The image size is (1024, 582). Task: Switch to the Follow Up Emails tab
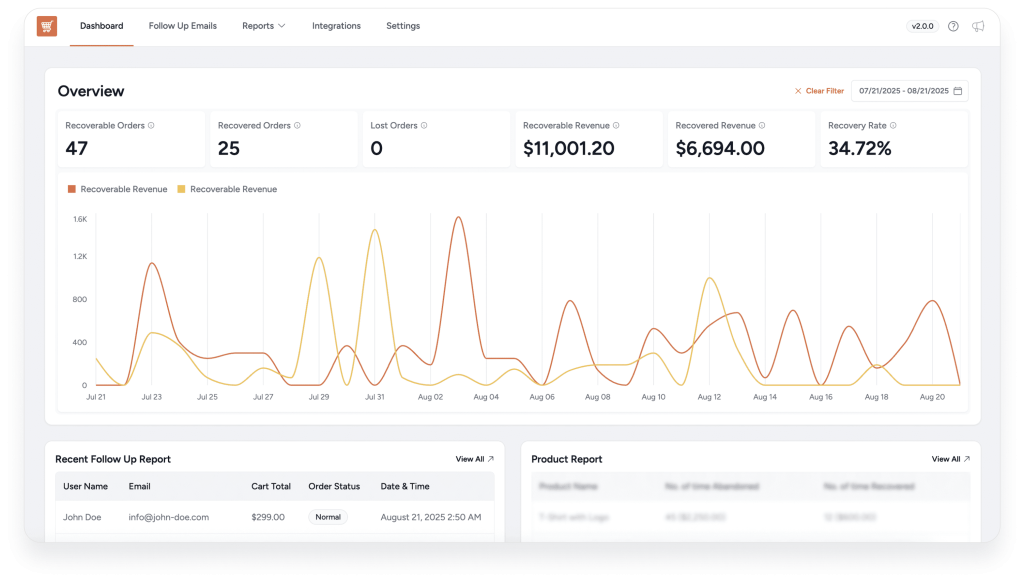(182, 26)
